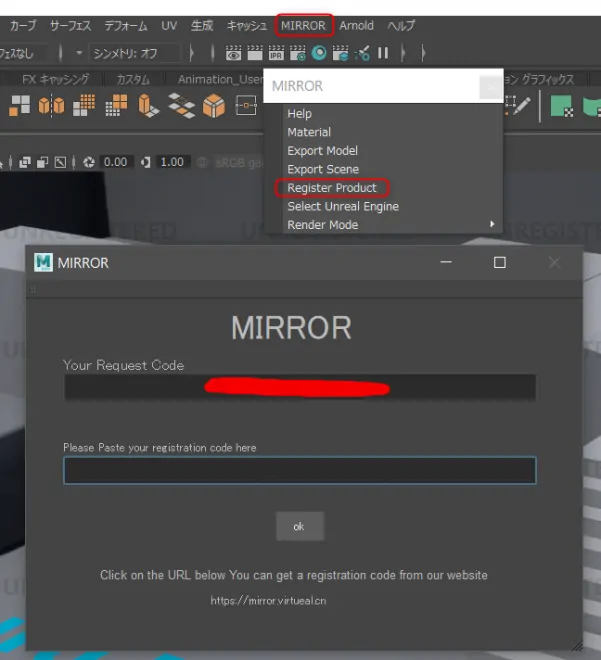The height and width of the screenshot is (660, 601).
Task: Start IPR render icon
Action: pyautogui.click(x=276, y=53)
